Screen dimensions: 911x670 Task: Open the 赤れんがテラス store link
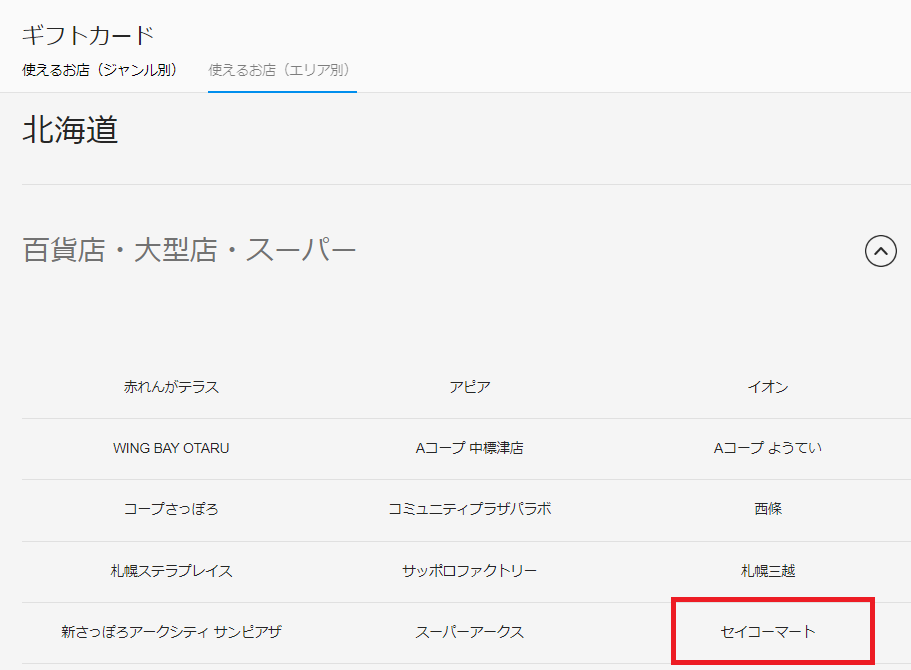(171, 387)
